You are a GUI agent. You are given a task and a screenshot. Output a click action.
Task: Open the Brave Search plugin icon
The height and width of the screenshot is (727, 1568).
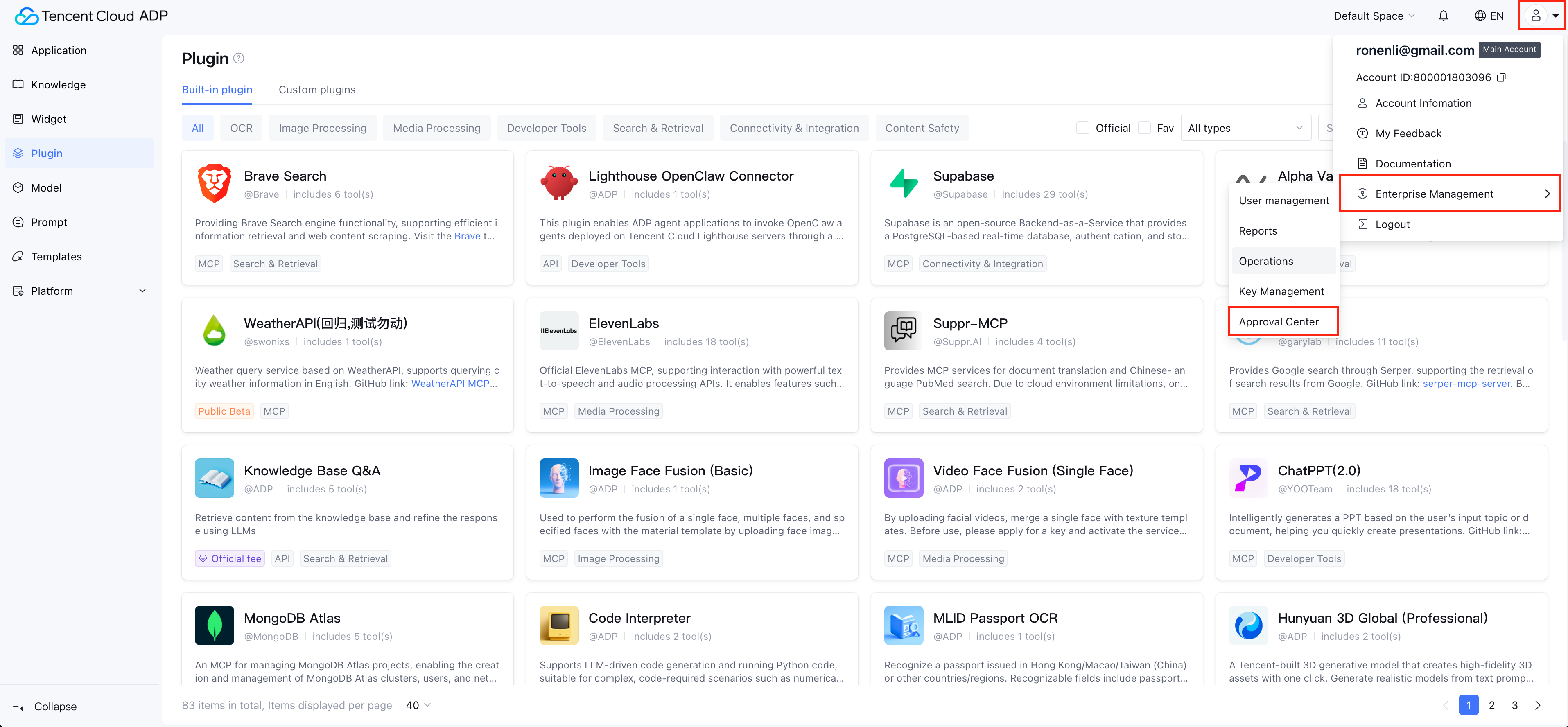tap(214, 183)
